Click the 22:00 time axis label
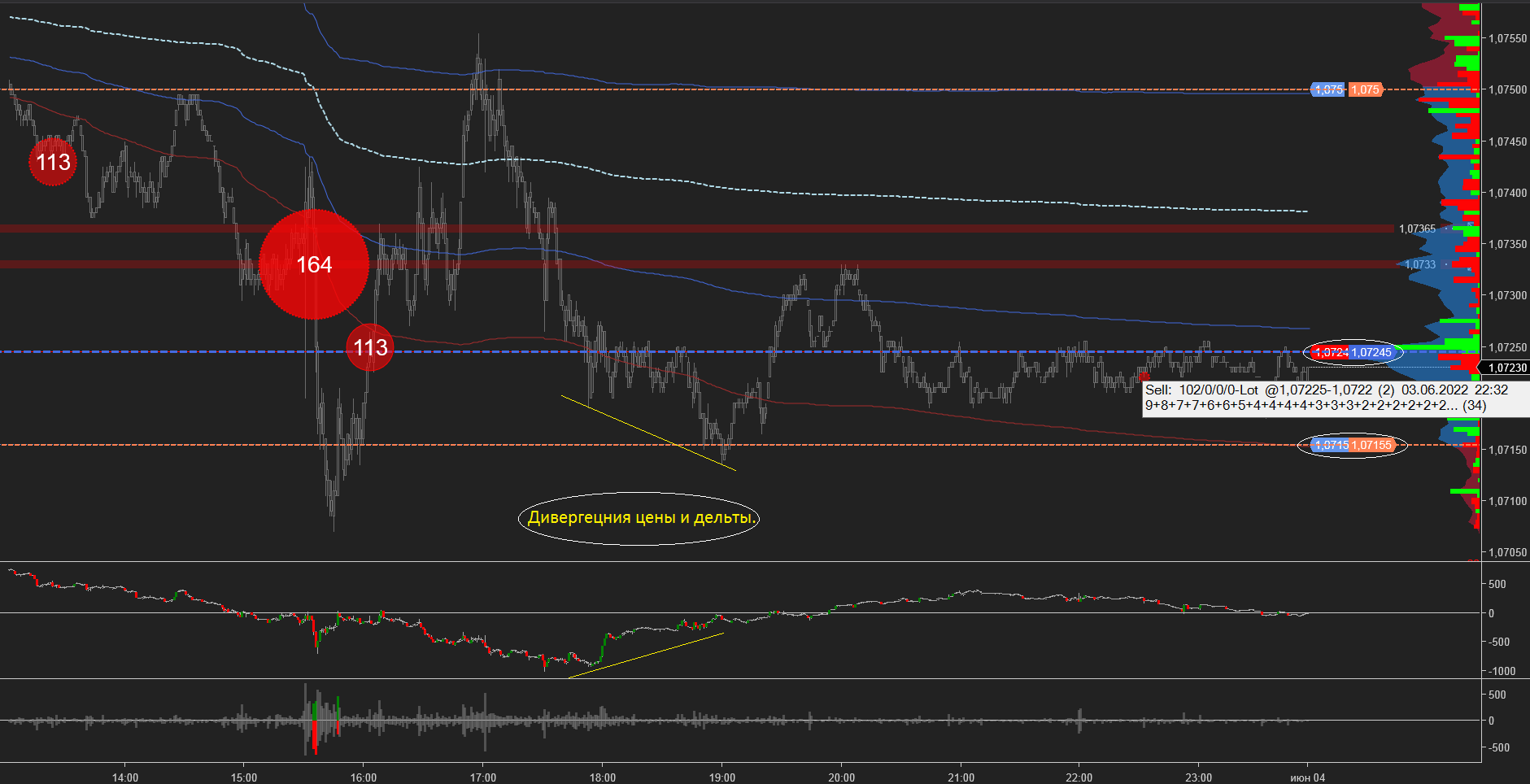Image resolution: width=1530 pixels, height=784 pixels. [1079, 777]
